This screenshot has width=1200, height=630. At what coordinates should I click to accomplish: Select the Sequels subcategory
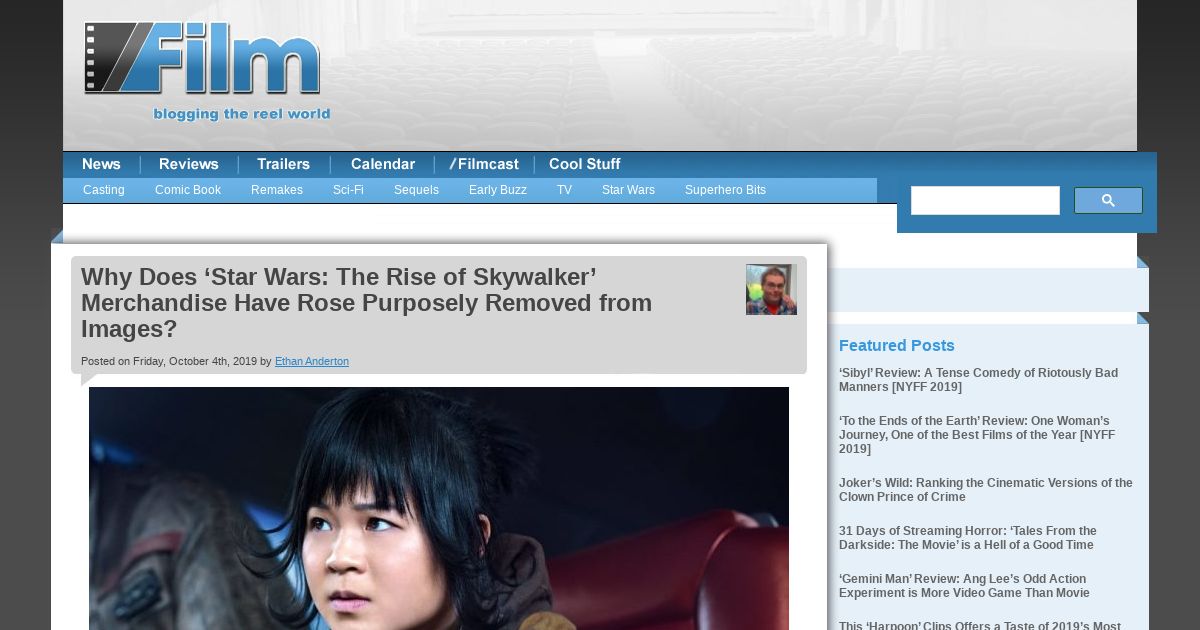pos(416,190)
